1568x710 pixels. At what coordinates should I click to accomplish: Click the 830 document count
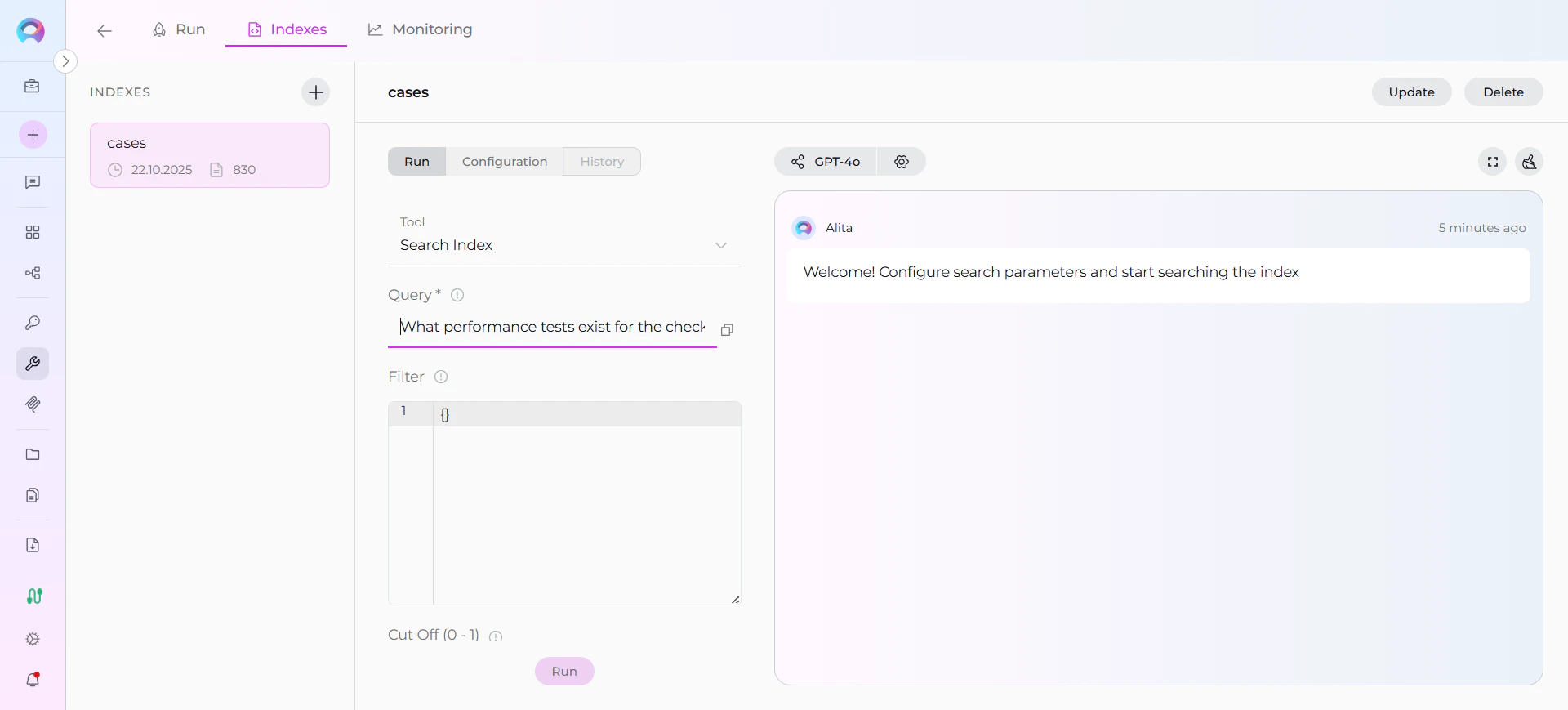tap(244, 170)
